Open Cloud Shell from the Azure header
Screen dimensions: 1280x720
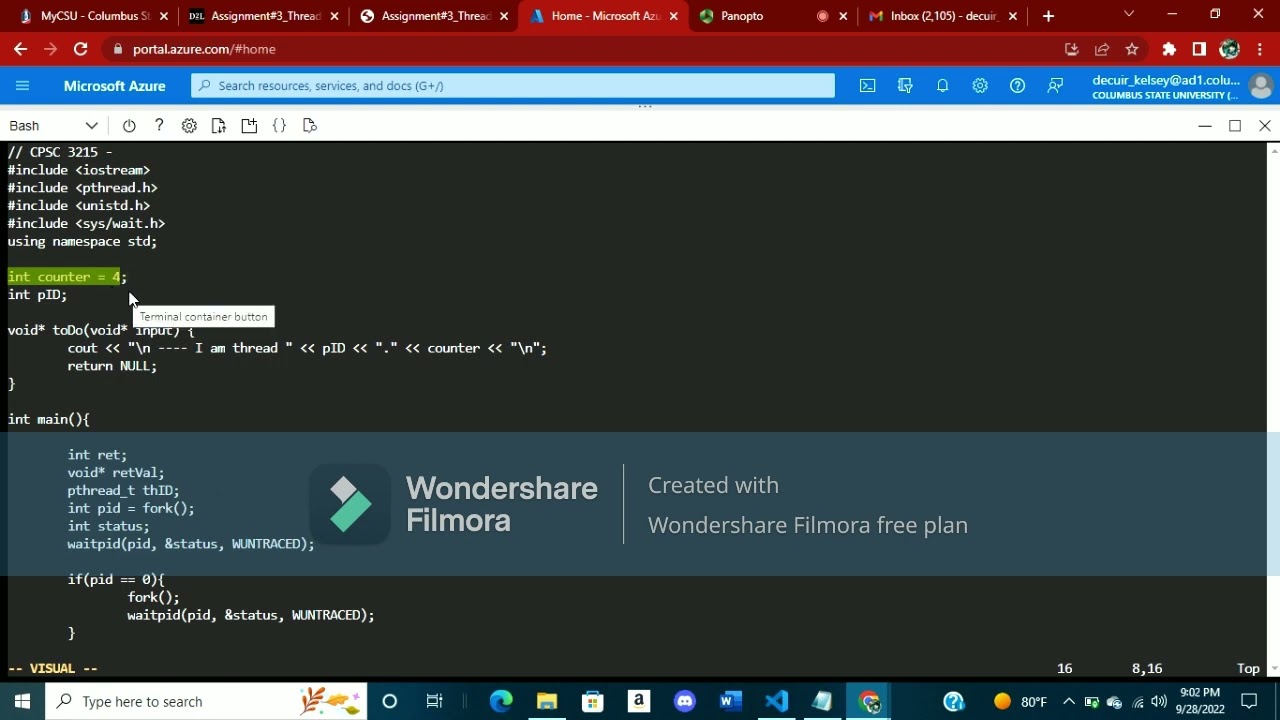pos(868,86)
